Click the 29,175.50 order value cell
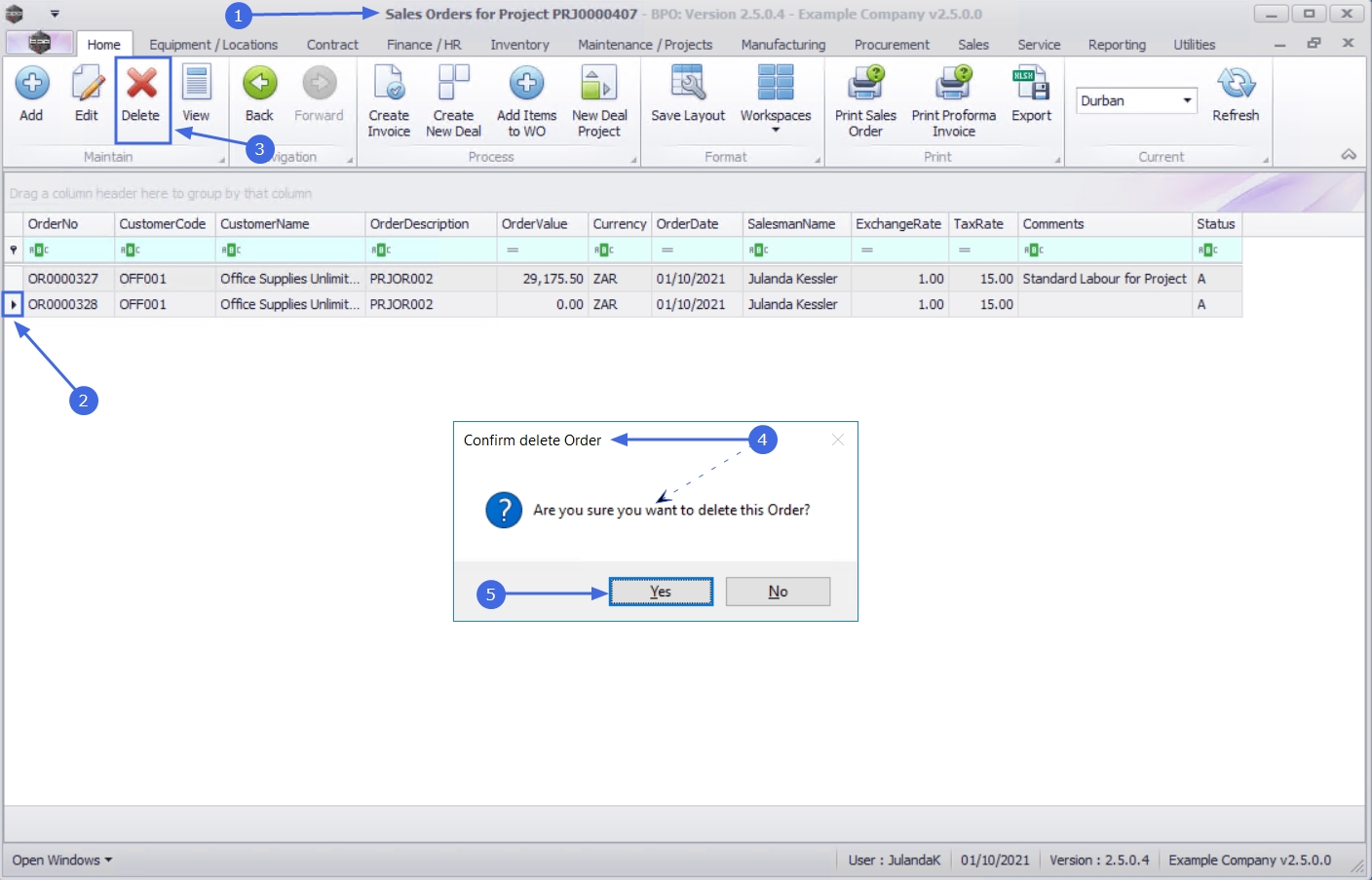This screenshot has width=1372, height=880. pos(543,279)
